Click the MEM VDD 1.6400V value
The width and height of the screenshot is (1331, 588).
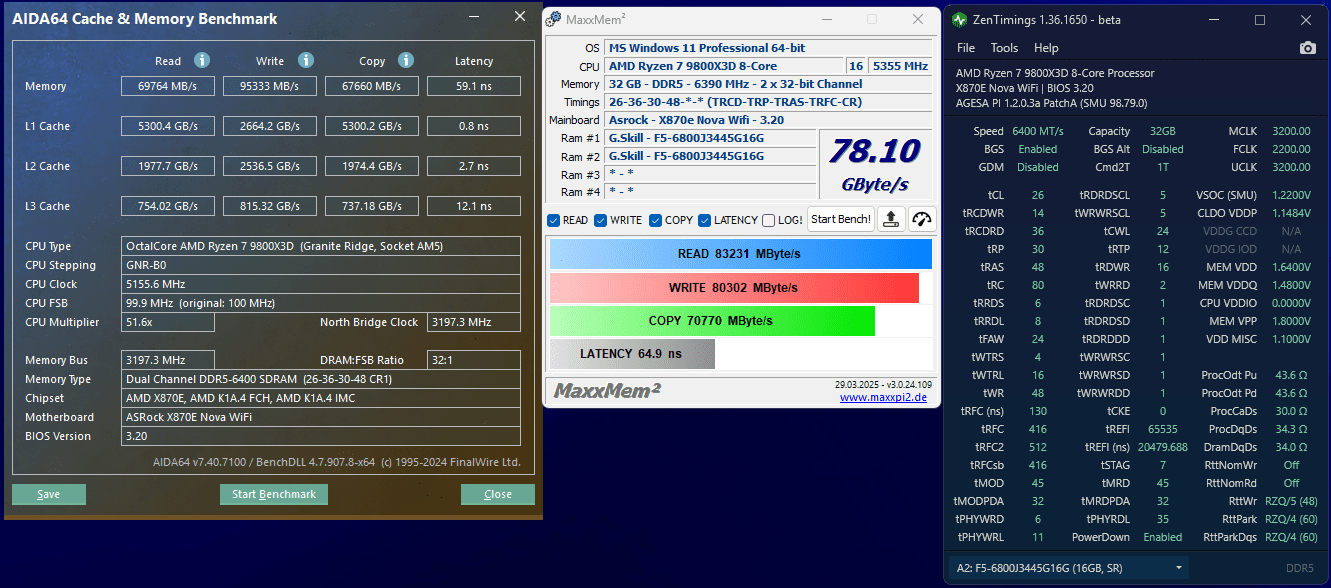click(x=1291, y=267)
